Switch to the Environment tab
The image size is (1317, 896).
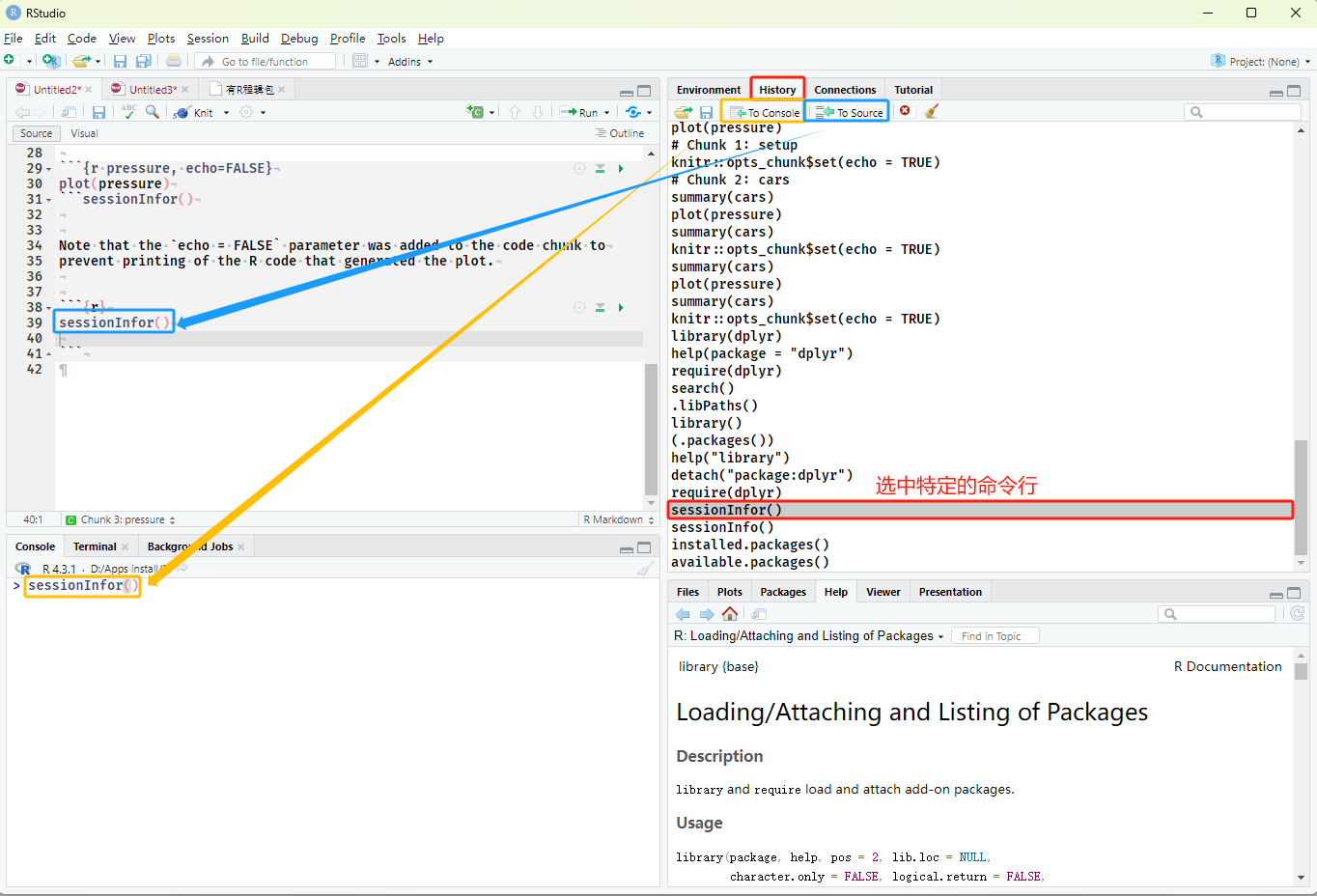coord(709,90)
